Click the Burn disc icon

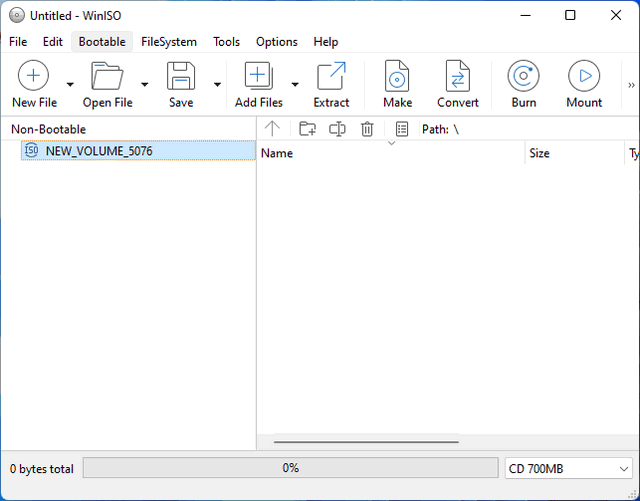click(x=523, y=77)
